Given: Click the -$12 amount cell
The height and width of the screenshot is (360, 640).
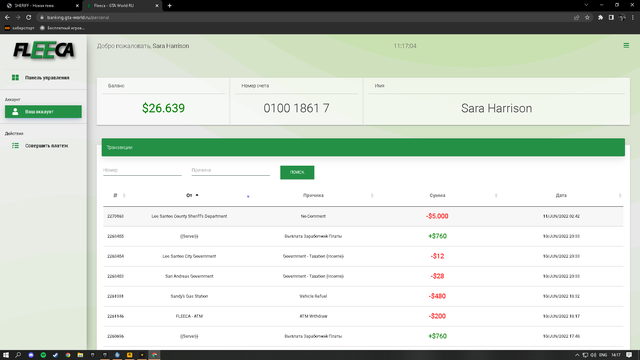Looking at the screenshot, I should (x=437, y=256).
